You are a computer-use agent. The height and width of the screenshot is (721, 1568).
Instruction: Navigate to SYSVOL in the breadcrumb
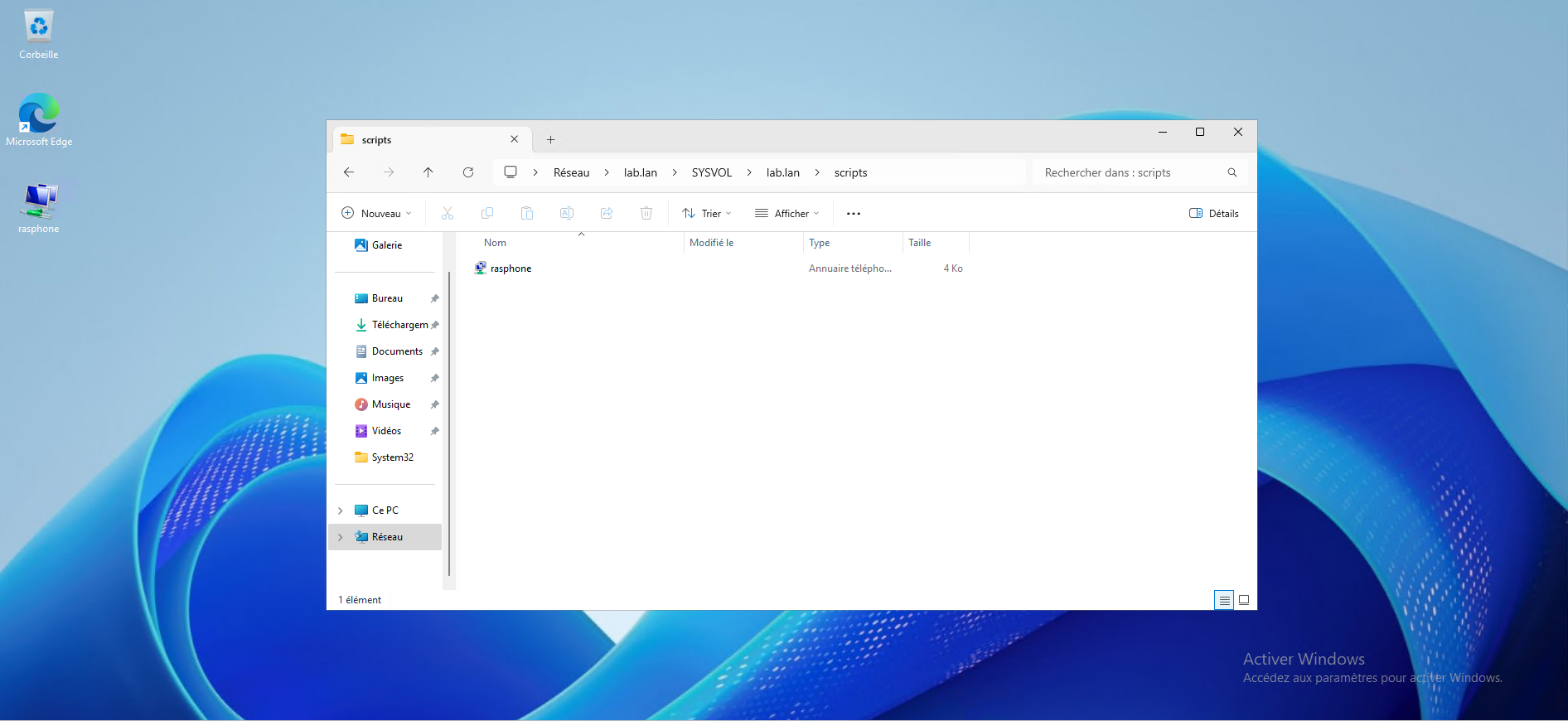(712, 172)
